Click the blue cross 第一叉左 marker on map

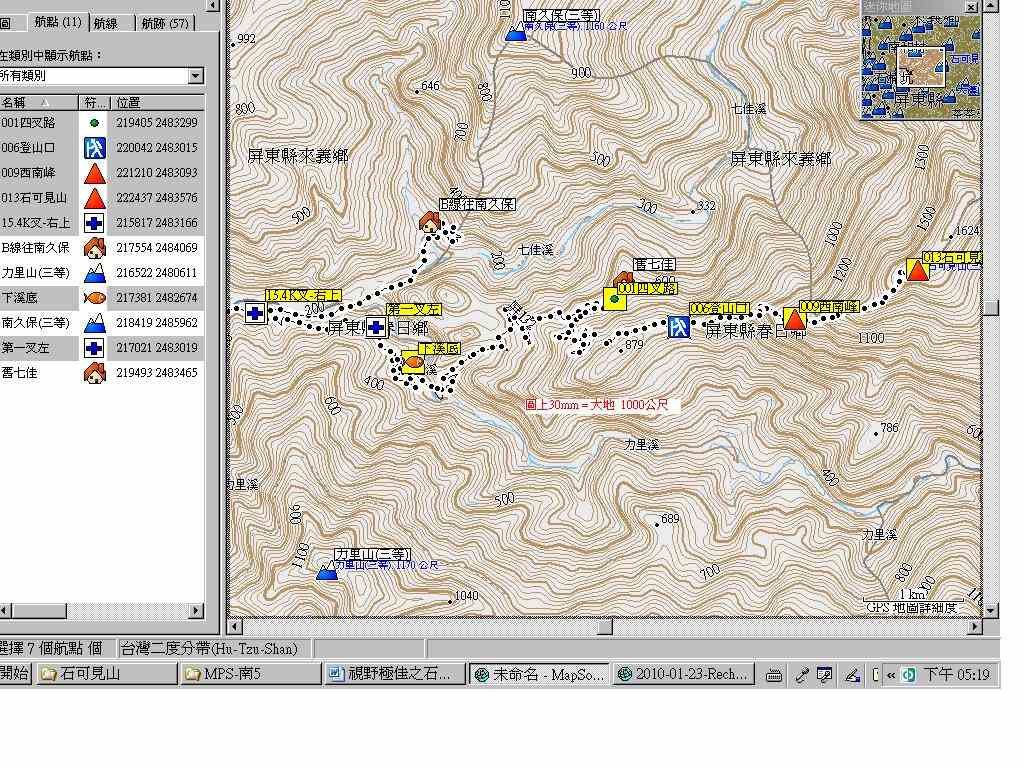(x=376, y=327)
